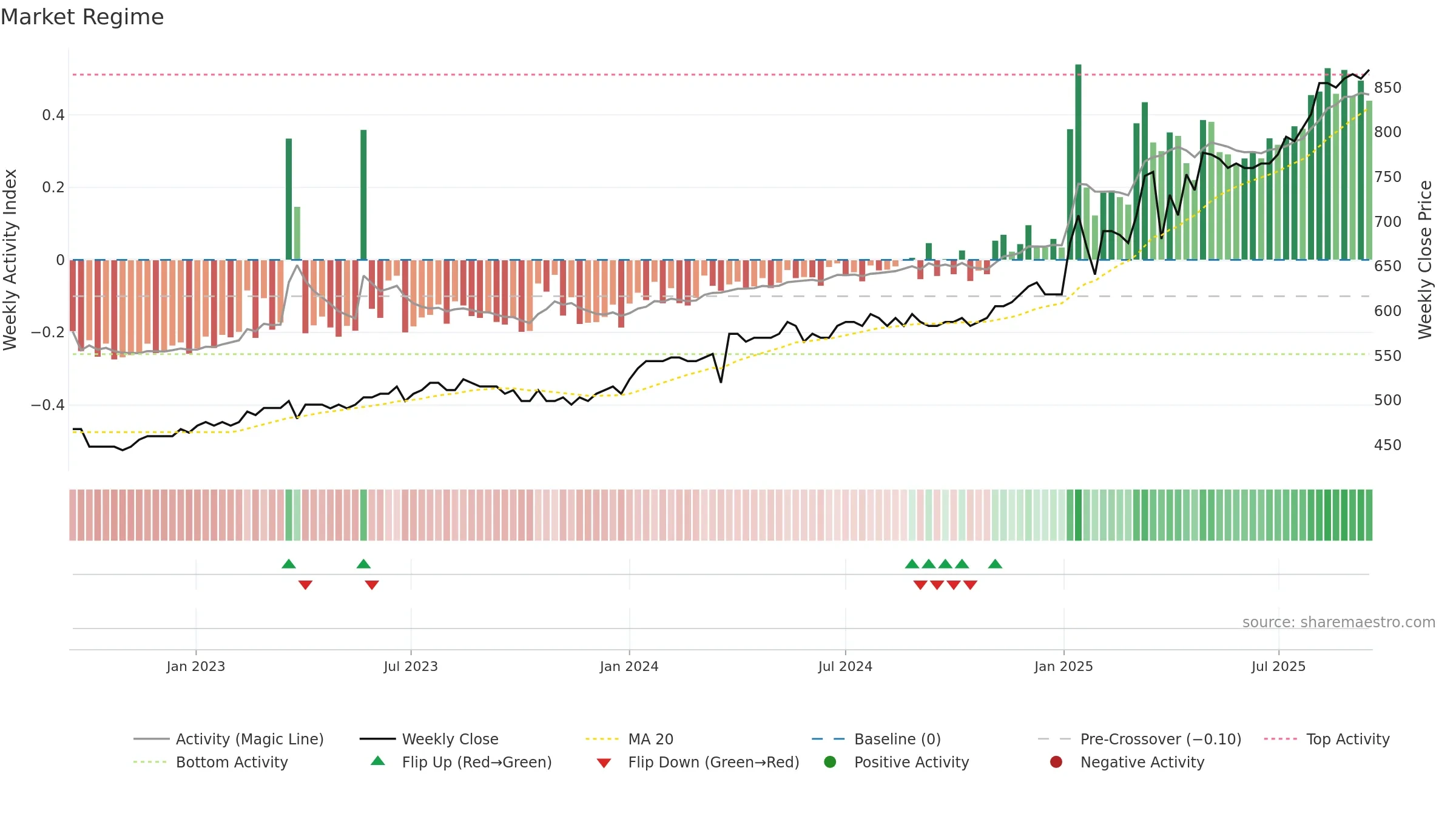Click the Positive Activity legend label
Viewport: 1456px width, 819px height.
tap(911, 762)
